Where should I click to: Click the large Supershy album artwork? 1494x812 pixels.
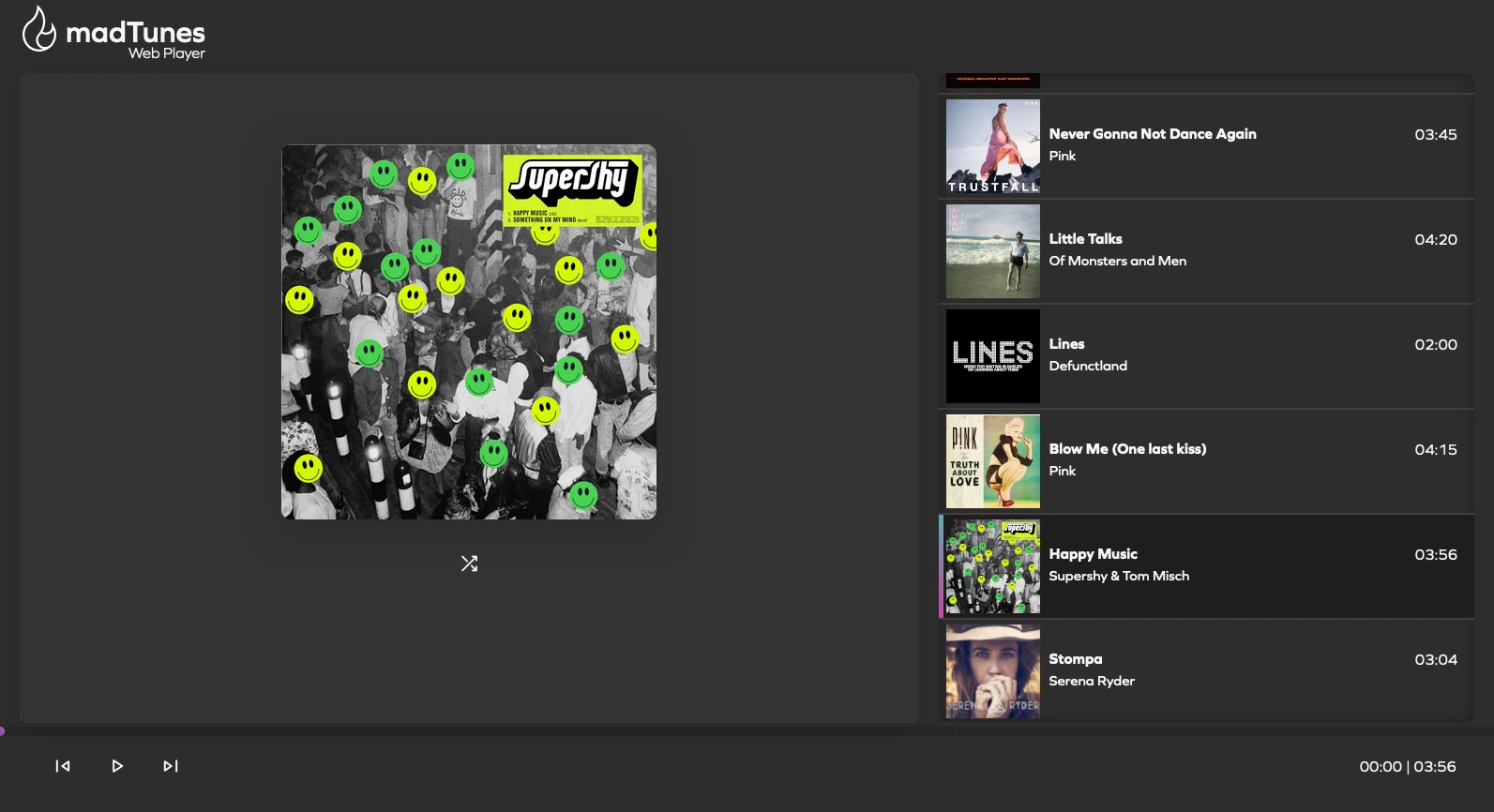coord(469,332)
